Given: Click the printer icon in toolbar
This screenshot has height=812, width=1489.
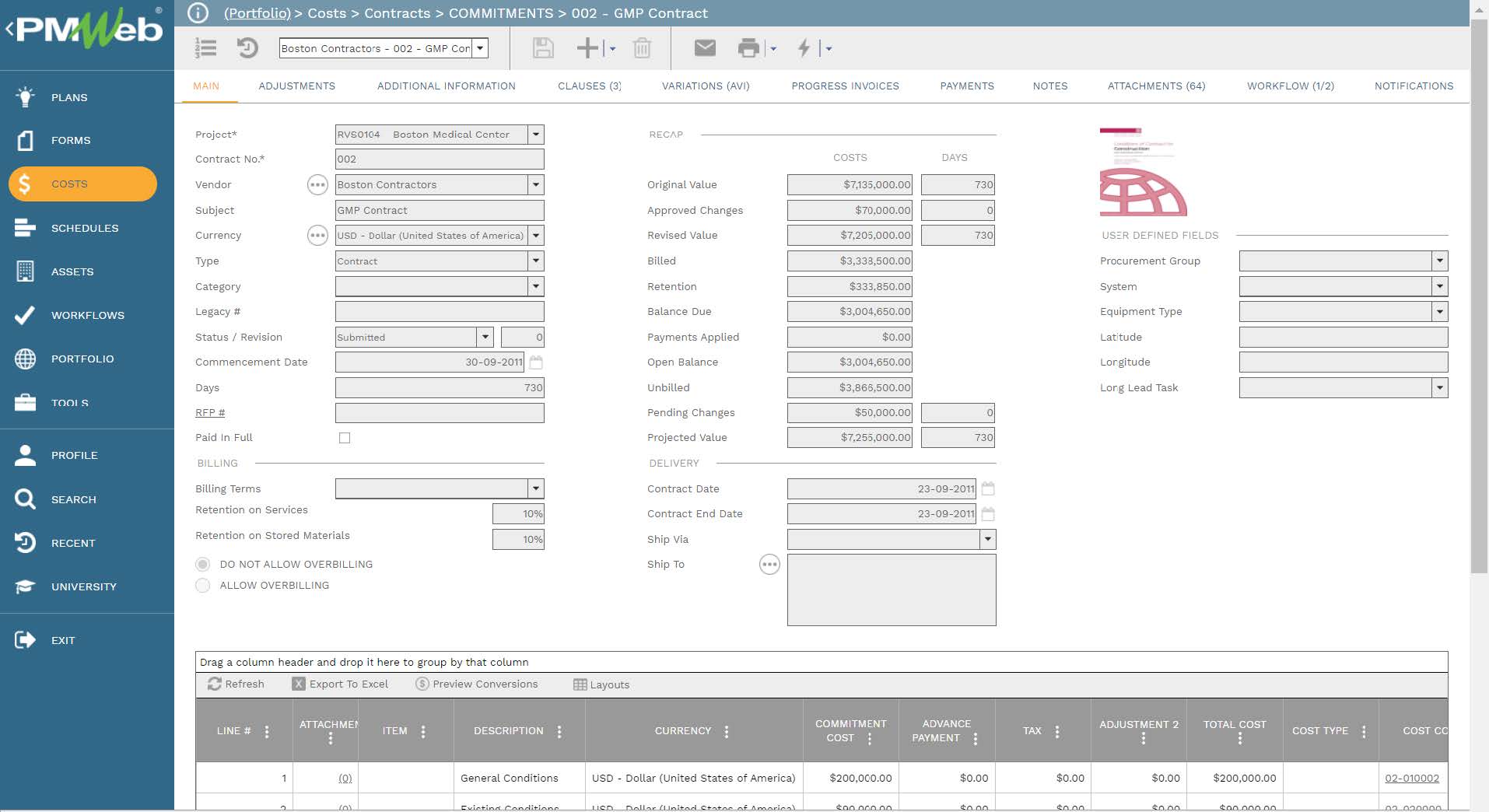Looking at the screenshot, I should coord(748,48).
